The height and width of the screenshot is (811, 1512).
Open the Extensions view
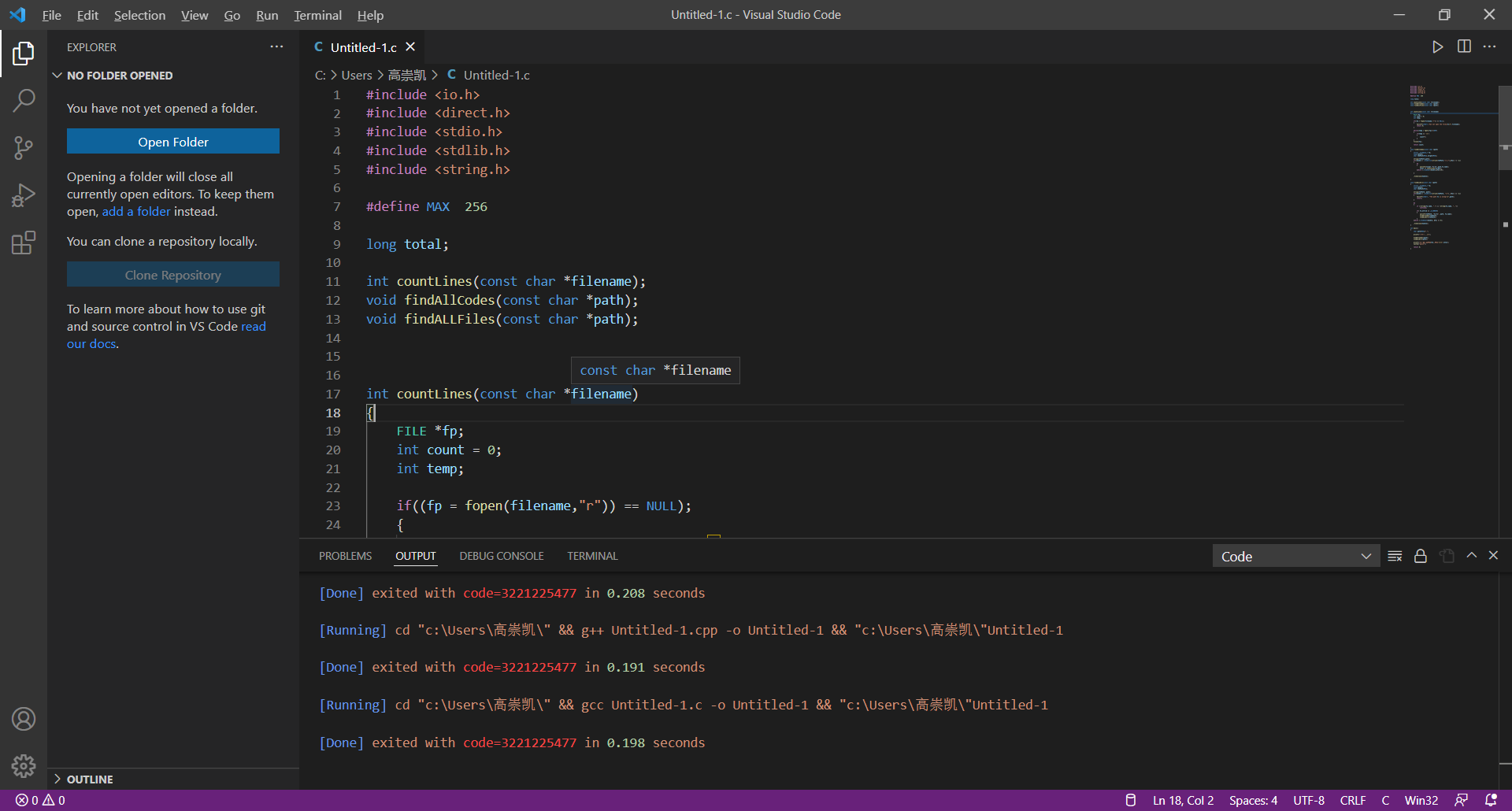pyautogui.click(x=24, y=242)
